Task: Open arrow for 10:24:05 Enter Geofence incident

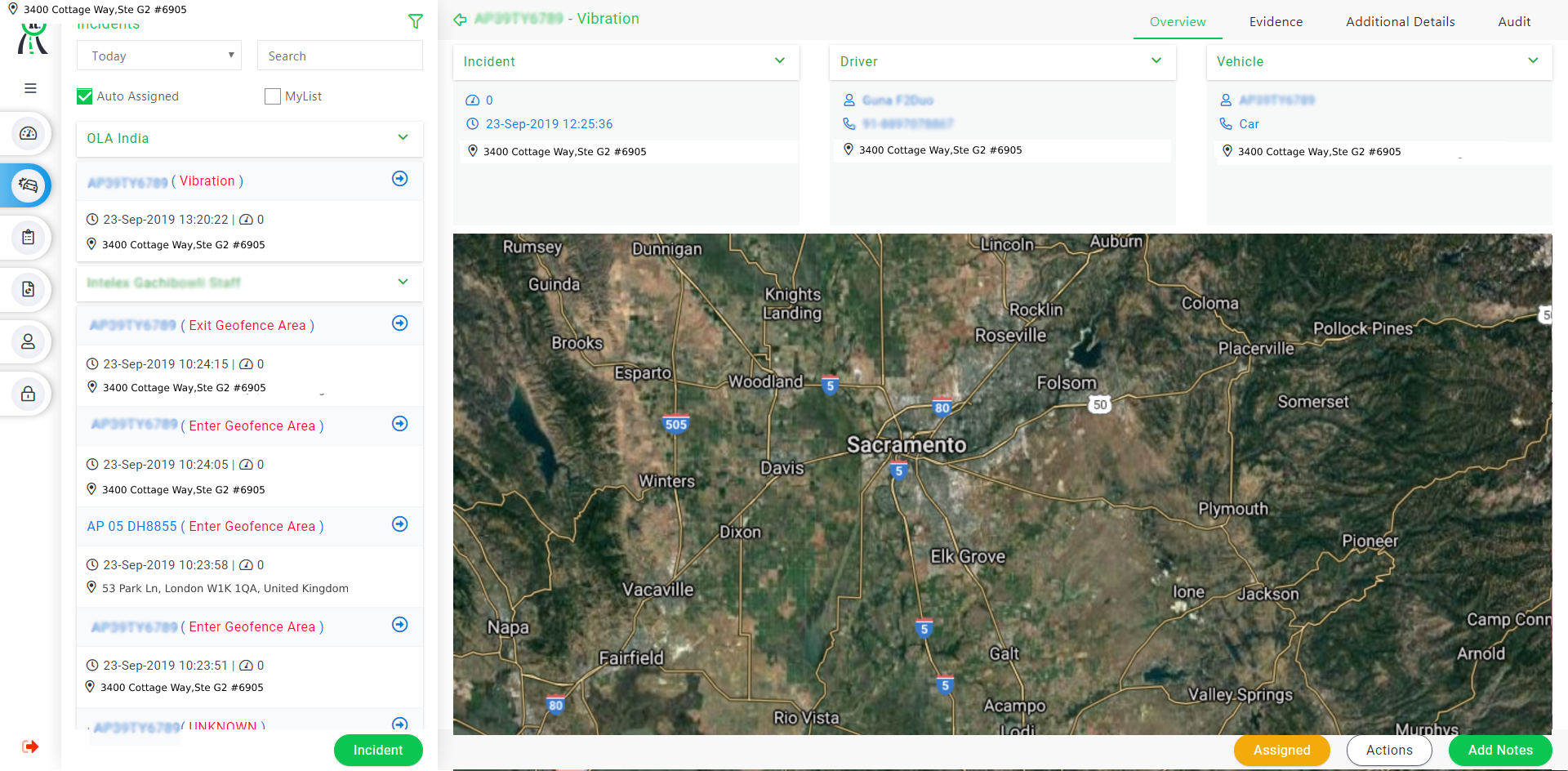Action: coord(400,424)
